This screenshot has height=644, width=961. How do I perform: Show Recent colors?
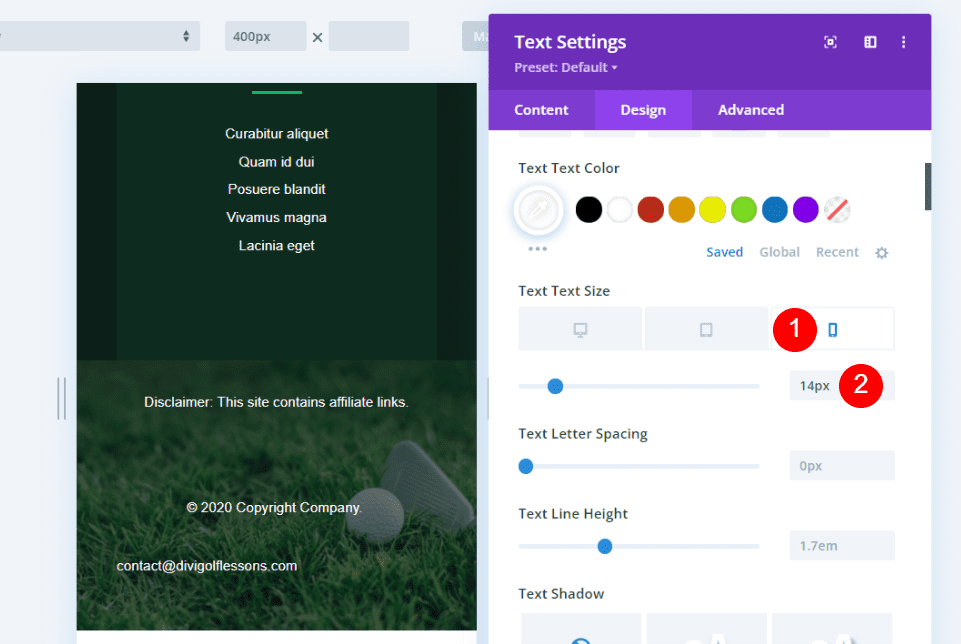coord(837,252)
